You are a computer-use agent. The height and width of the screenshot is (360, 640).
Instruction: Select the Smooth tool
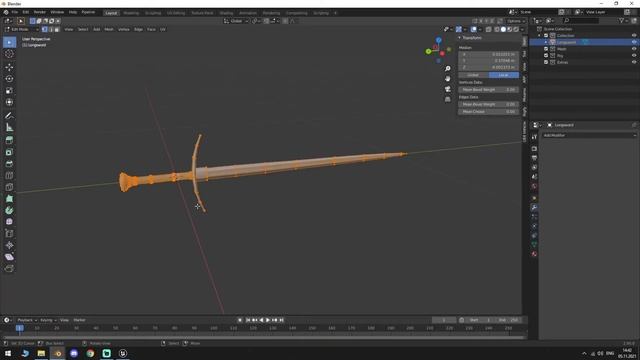coord(9,222)
